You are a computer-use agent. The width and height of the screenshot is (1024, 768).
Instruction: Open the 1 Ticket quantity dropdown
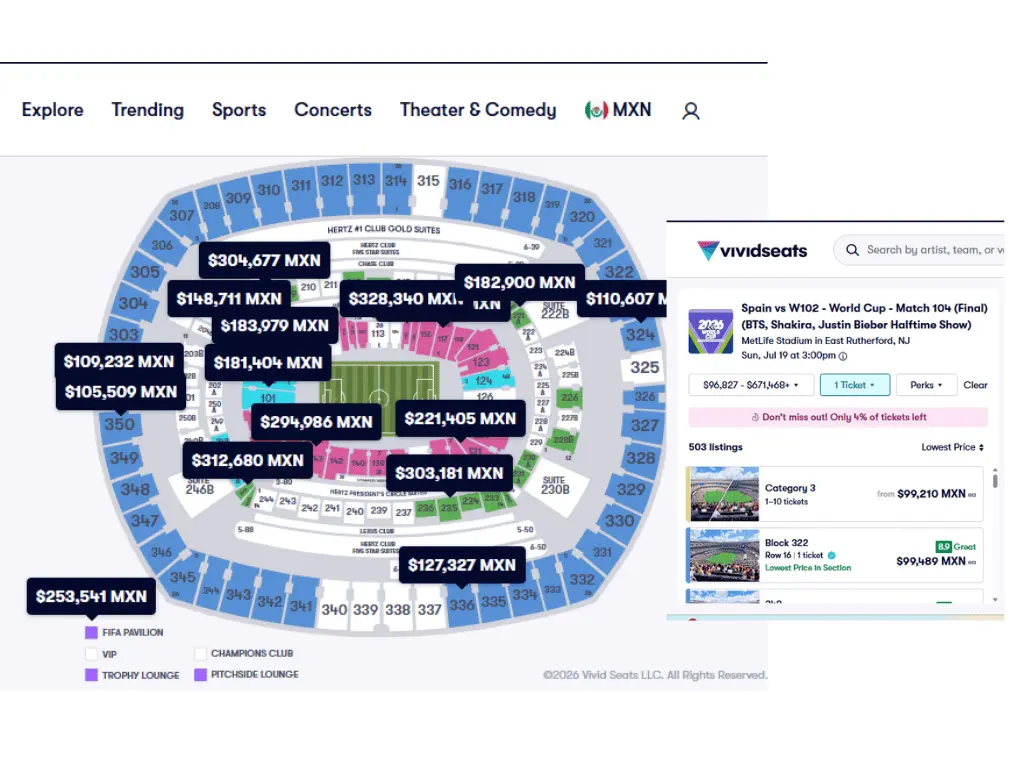pos(855,385)
